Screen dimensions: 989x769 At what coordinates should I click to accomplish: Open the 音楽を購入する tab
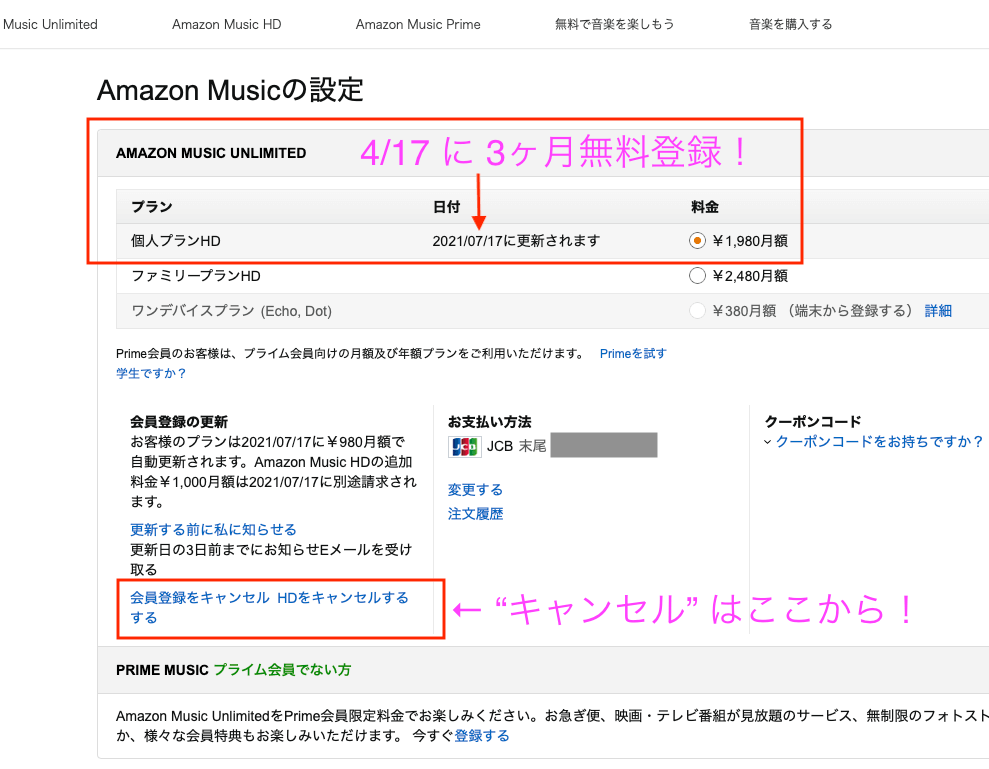tap(790, 25)
